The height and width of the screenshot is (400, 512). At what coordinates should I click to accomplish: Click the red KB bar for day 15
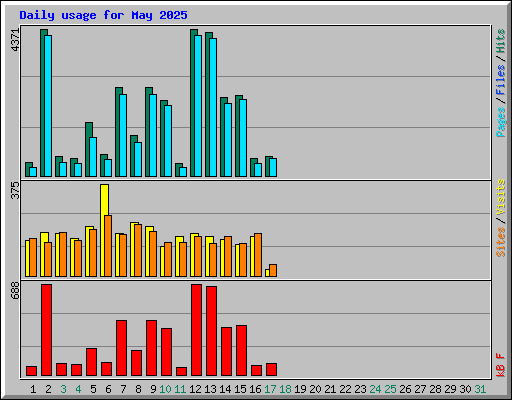click(242, 351)
